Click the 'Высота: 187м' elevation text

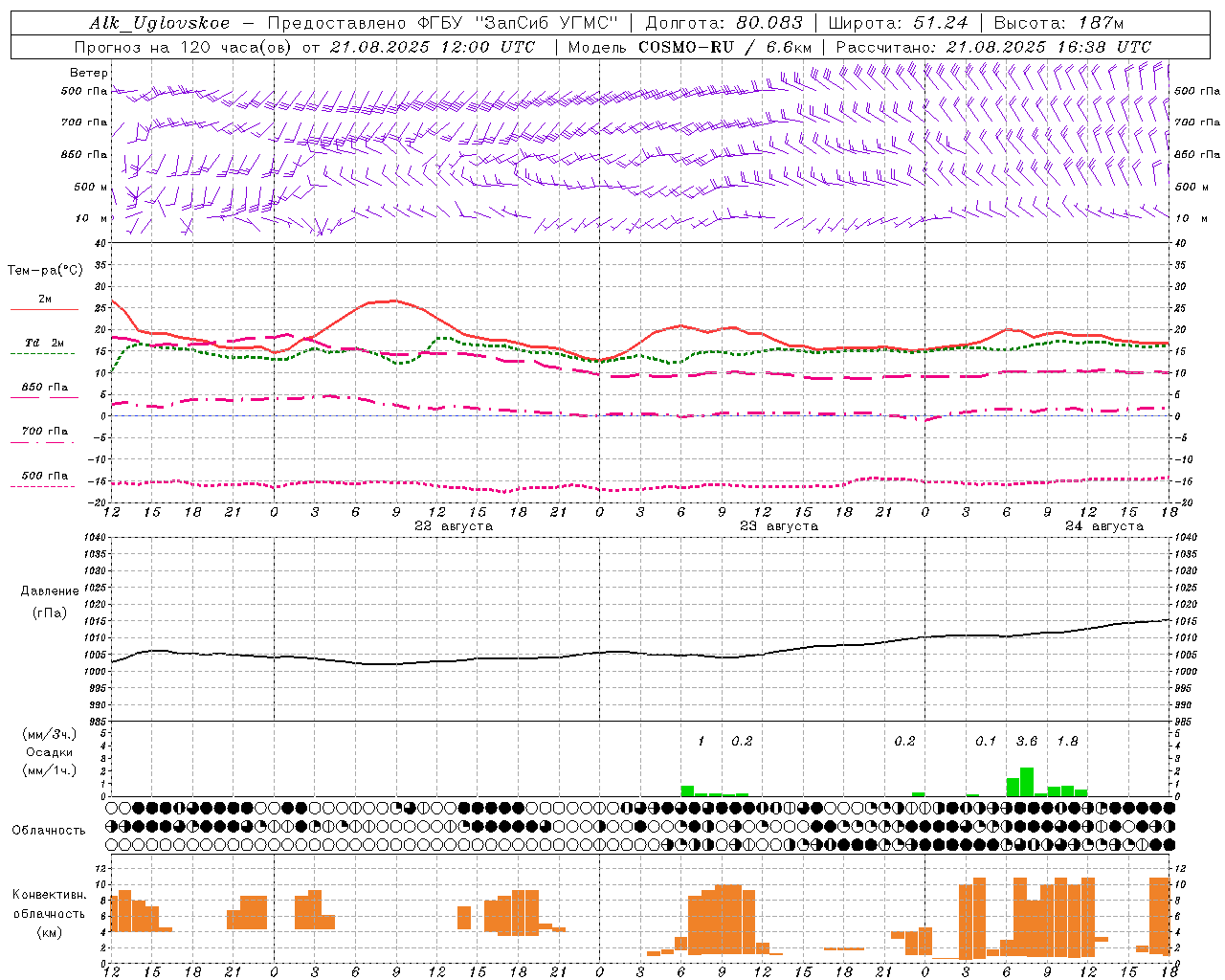pos(1058,23)
